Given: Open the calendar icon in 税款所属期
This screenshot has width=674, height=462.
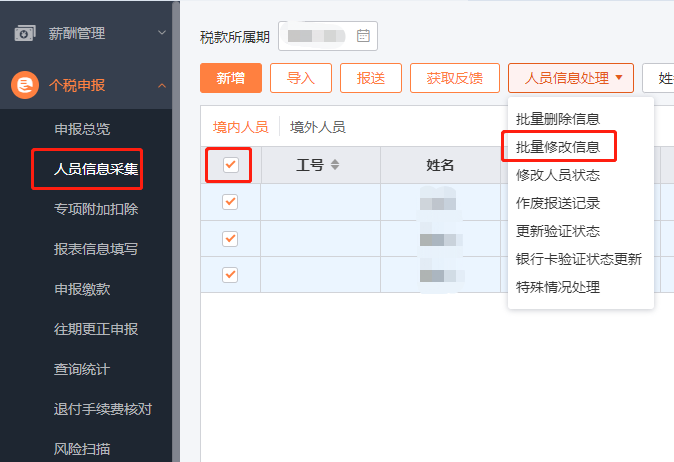Looking at the screenshot, I should pos(363,36).
